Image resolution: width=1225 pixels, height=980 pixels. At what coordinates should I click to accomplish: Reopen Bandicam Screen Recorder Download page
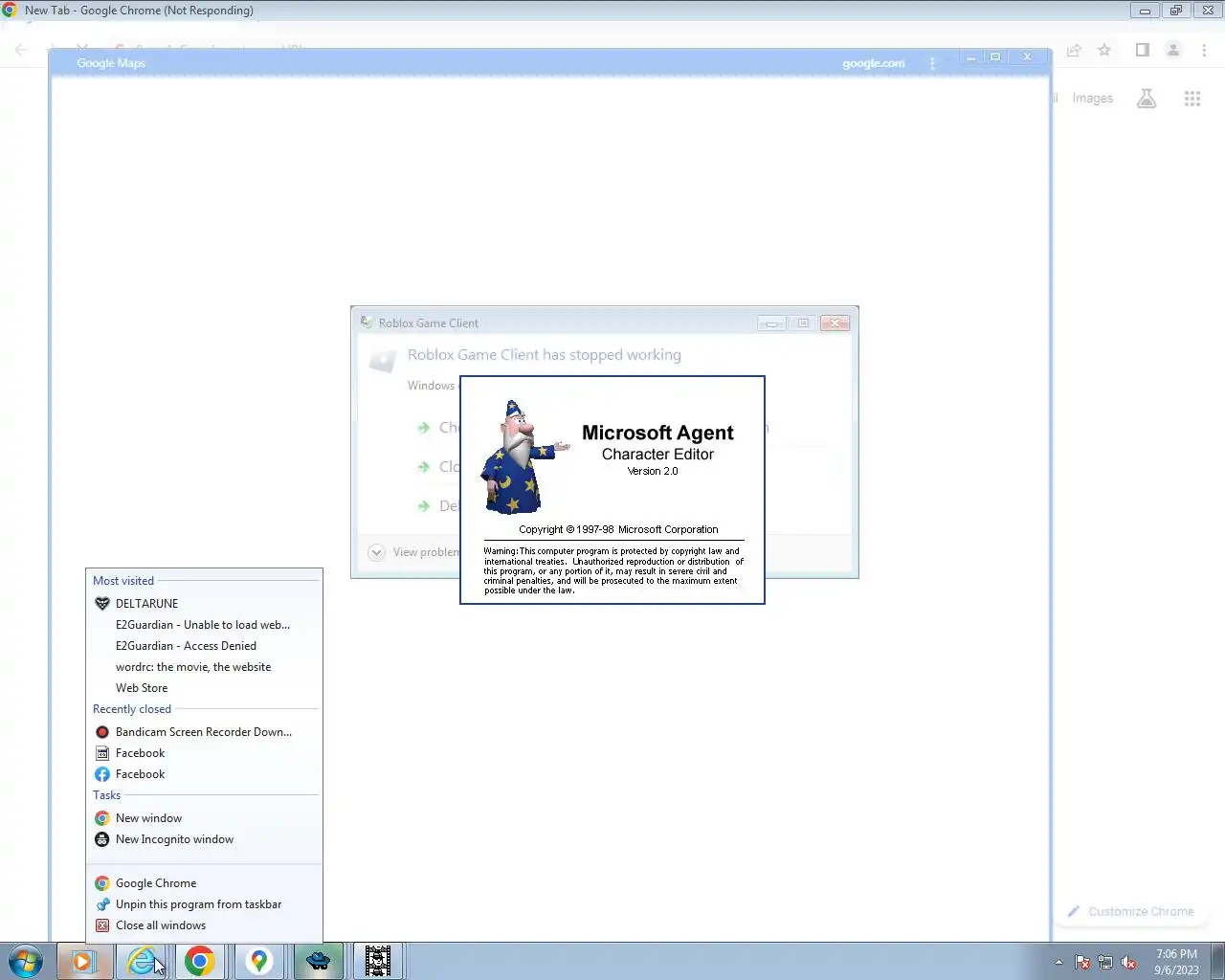(x=204, y=732)
